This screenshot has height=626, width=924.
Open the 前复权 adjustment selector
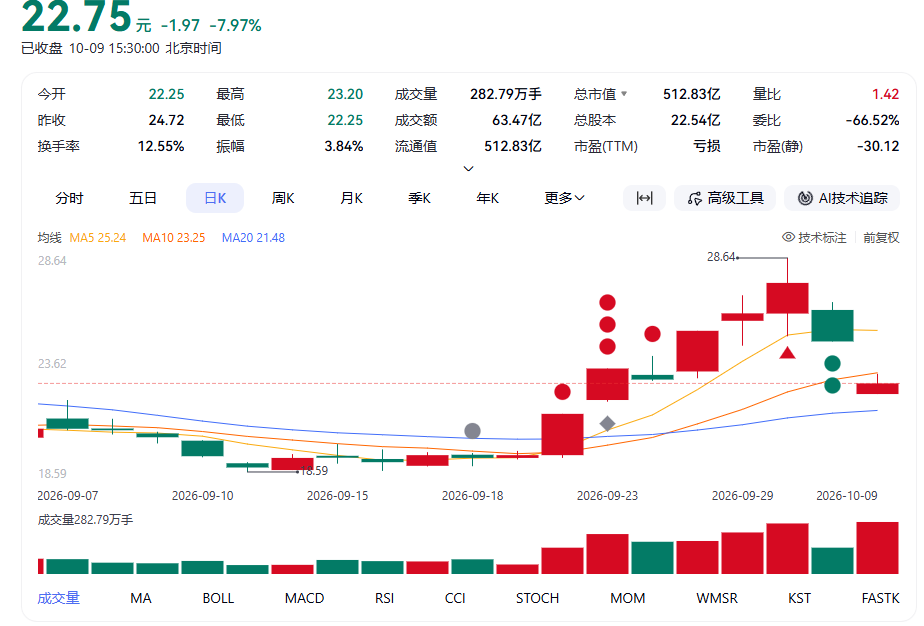[881, 238]
